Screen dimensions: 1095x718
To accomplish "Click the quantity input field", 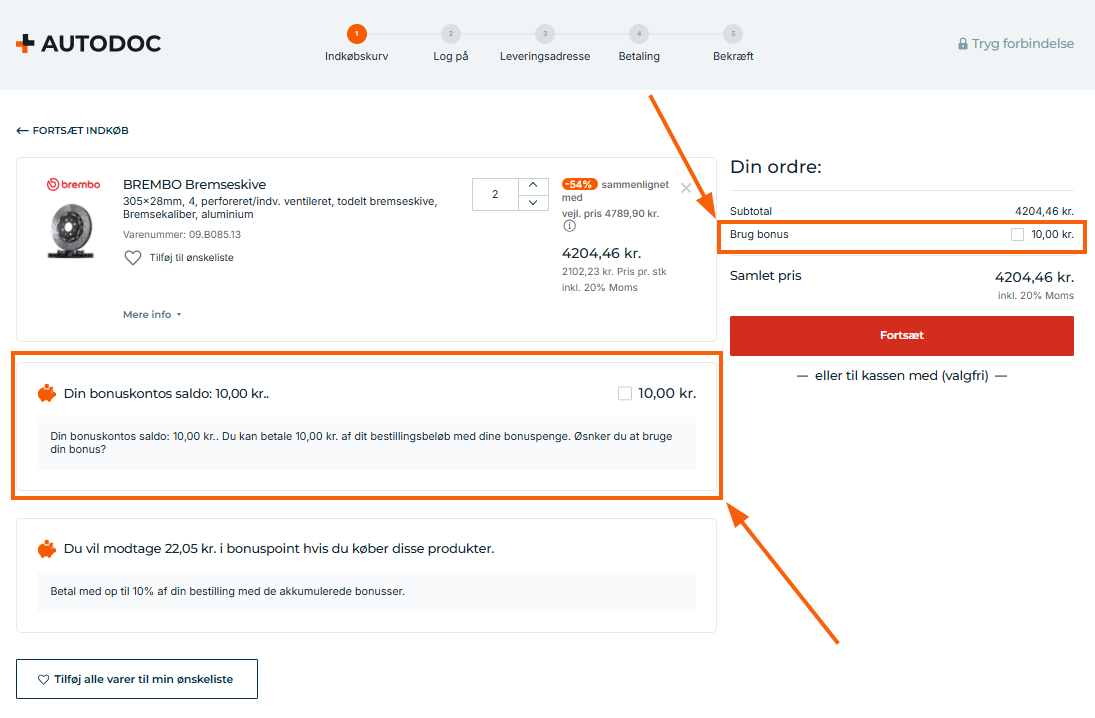I will tap(495, 194).
